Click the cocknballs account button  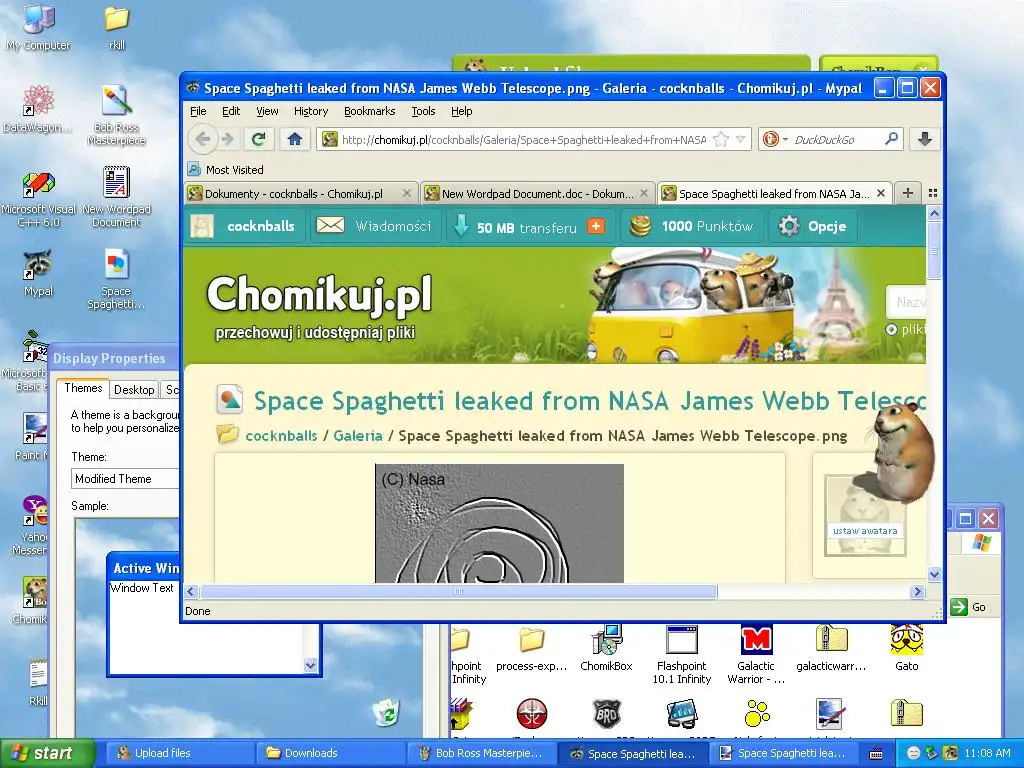pos(246,226)
